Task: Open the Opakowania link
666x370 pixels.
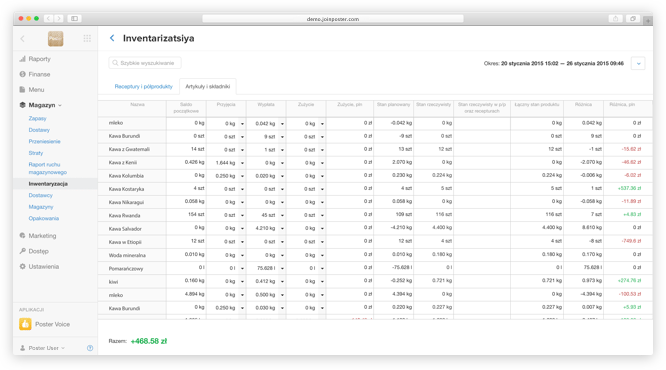Action: pyautogui.click(x=44, y=218)
